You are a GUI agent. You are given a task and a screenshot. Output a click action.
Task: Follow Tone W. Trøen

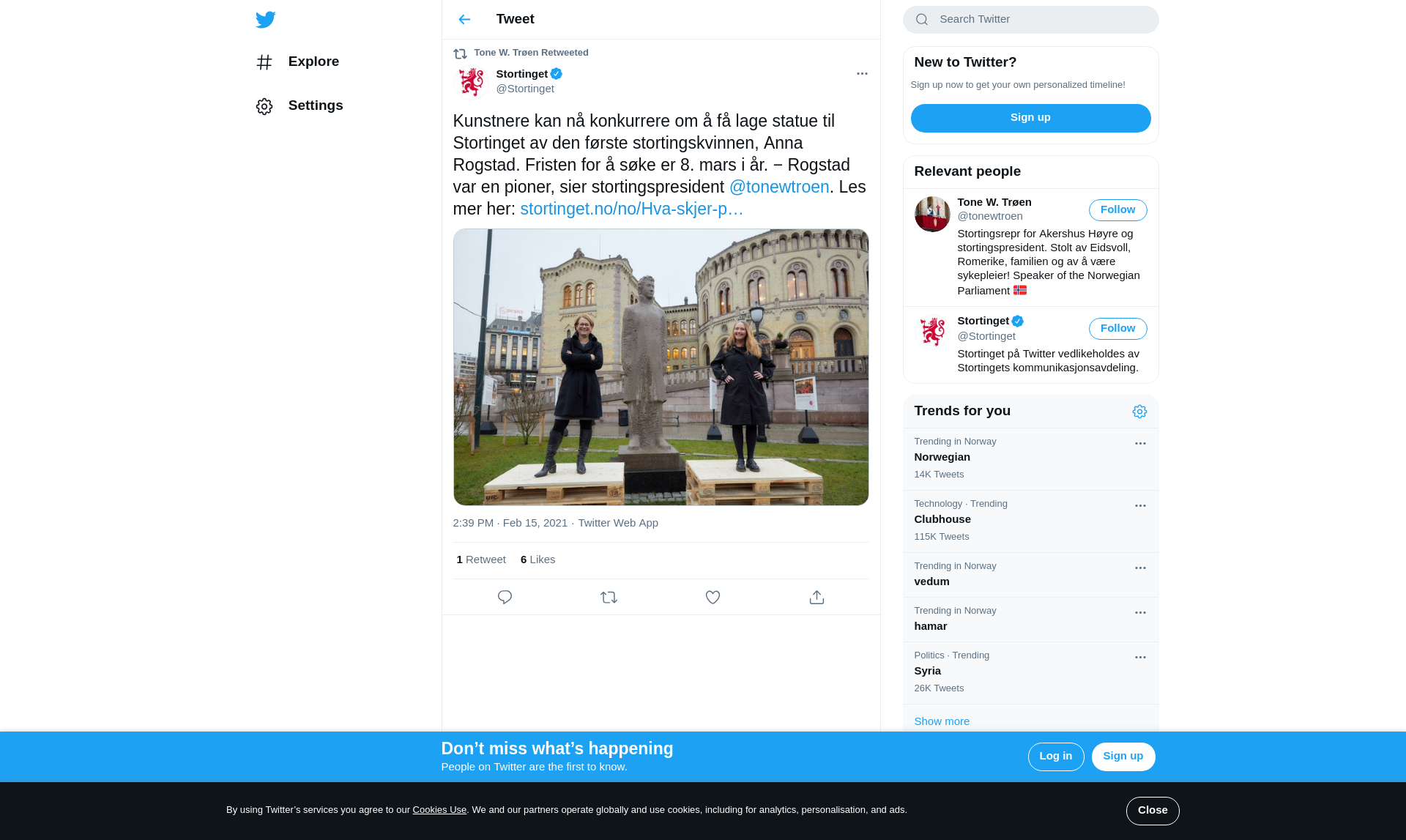(x=1117, y=210)
